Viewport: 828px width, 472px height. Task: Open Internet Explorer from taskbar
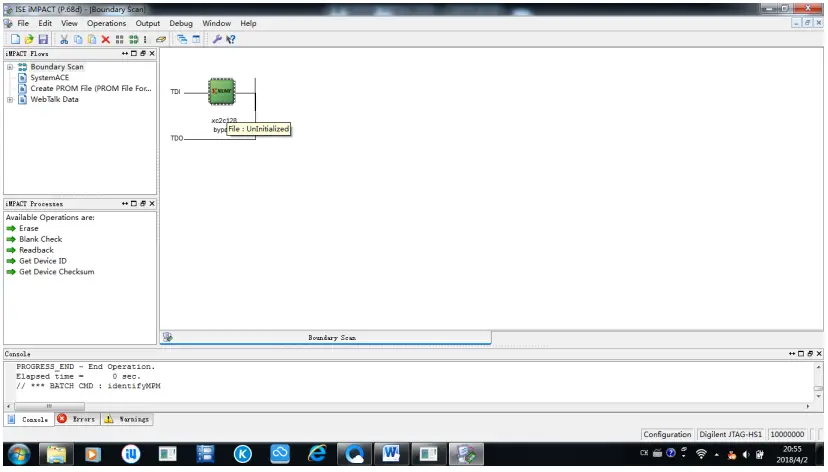(x=317, y=454)
